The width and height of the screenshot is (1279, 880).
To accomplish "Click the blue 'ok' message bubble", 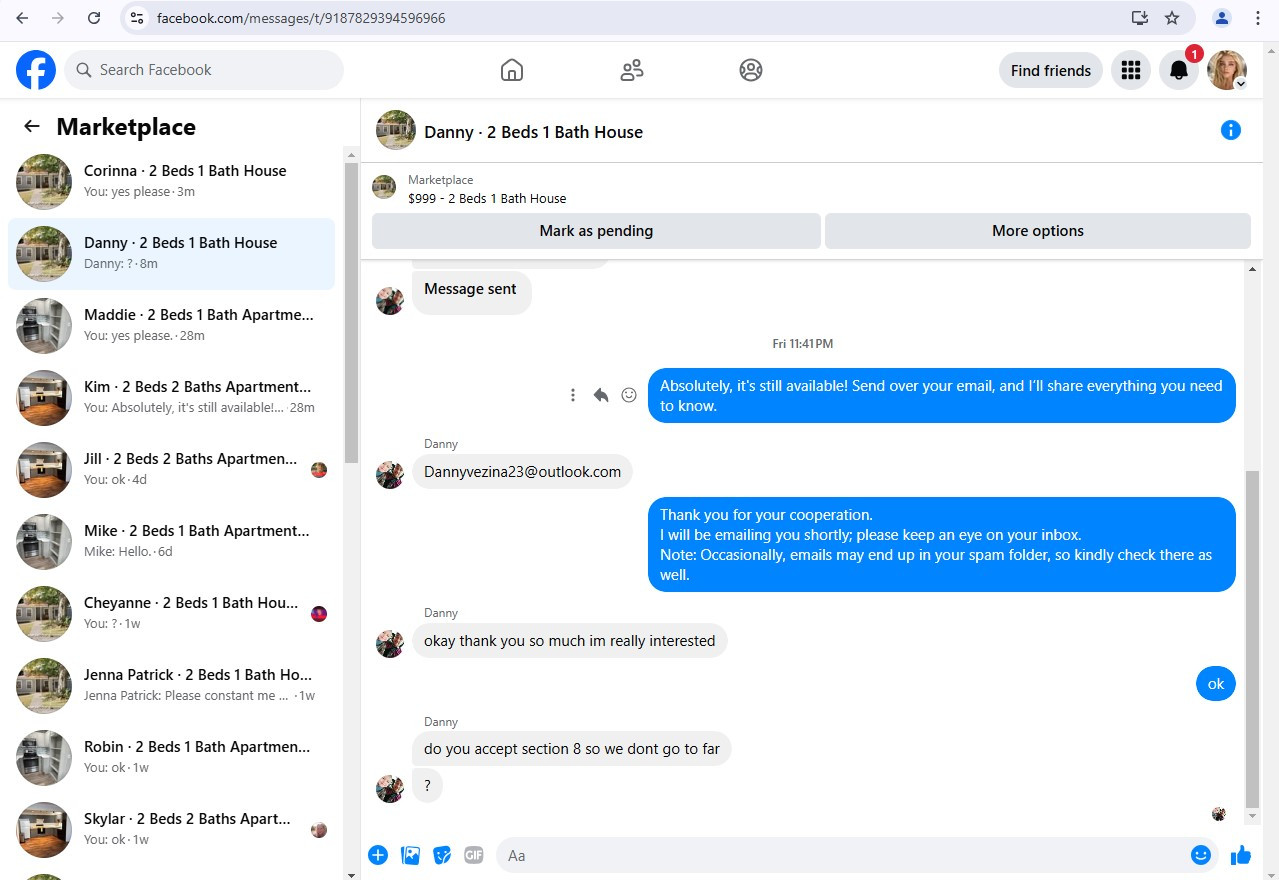I will tap(1216, 684).
